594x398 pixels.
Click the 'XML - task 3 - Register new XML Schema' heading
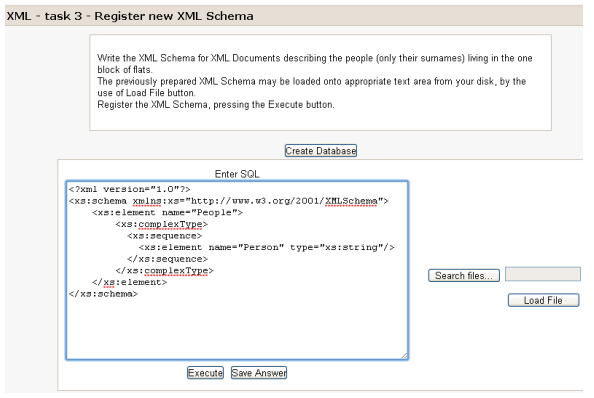[130, 16]
